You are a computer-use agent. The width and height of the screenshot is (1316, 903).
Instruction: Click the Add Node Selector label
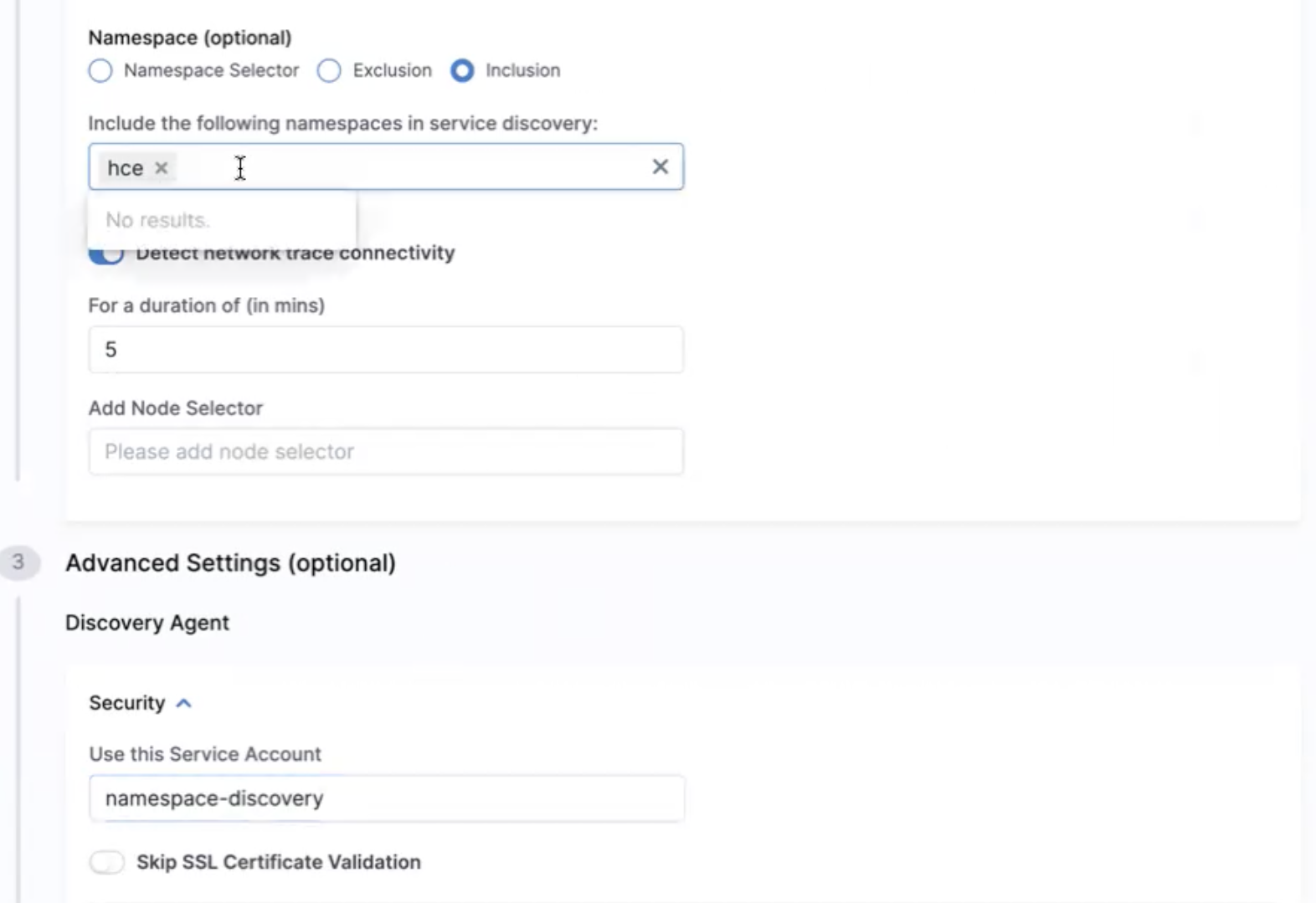click(176, 408)
